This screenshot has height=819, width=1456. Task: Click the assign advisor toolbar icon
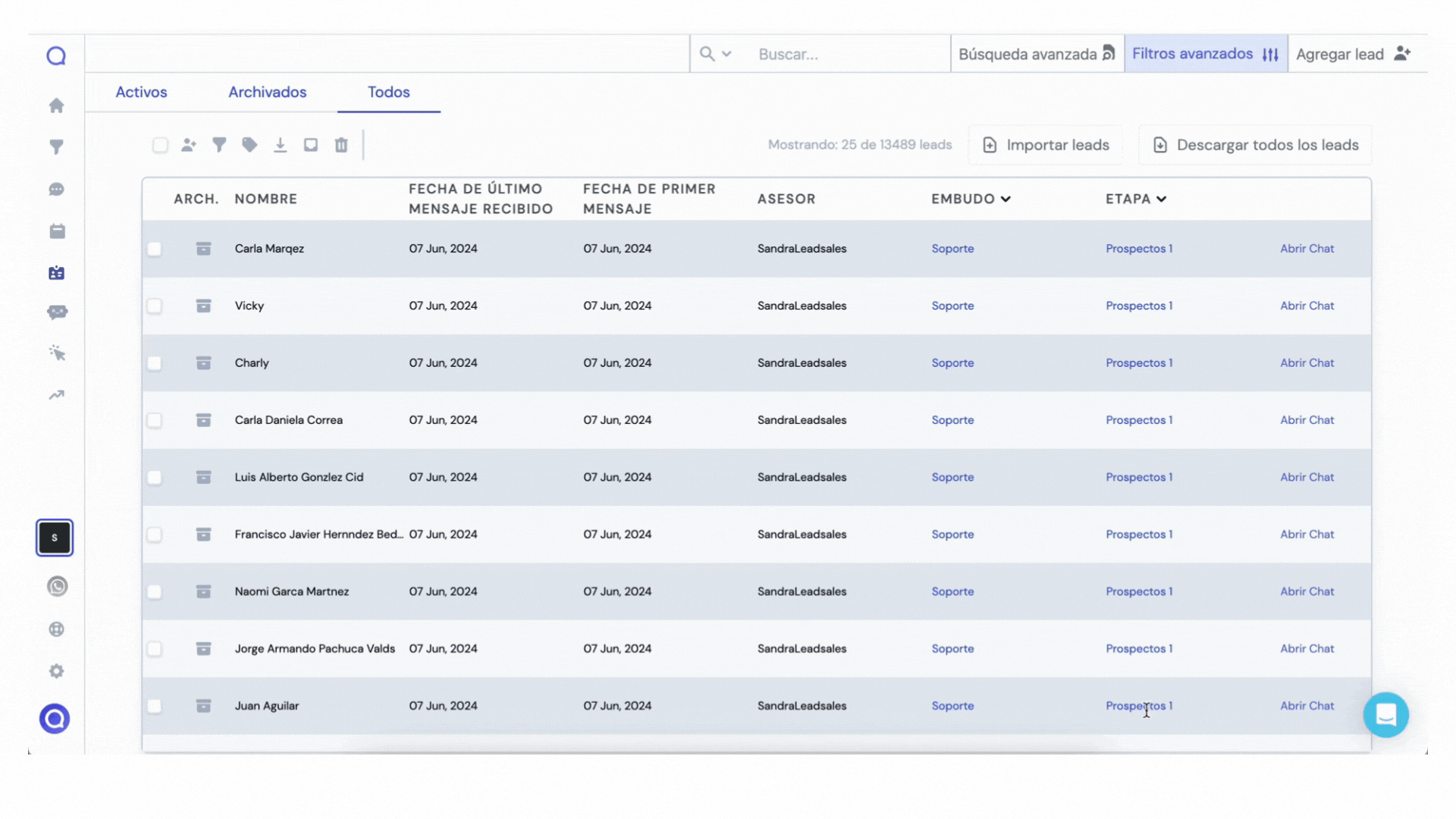point(189,145)
